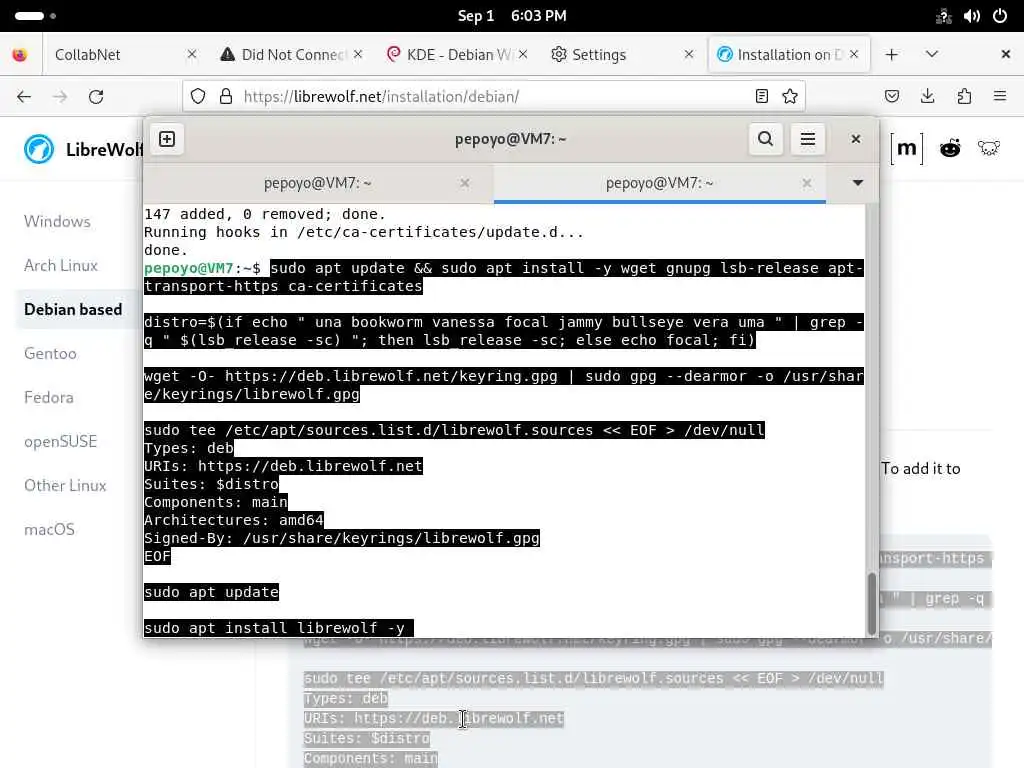This screenshot has height=768, width=1024.
Task: Open the Fedora installation page
Action: (x=49, y=397)
